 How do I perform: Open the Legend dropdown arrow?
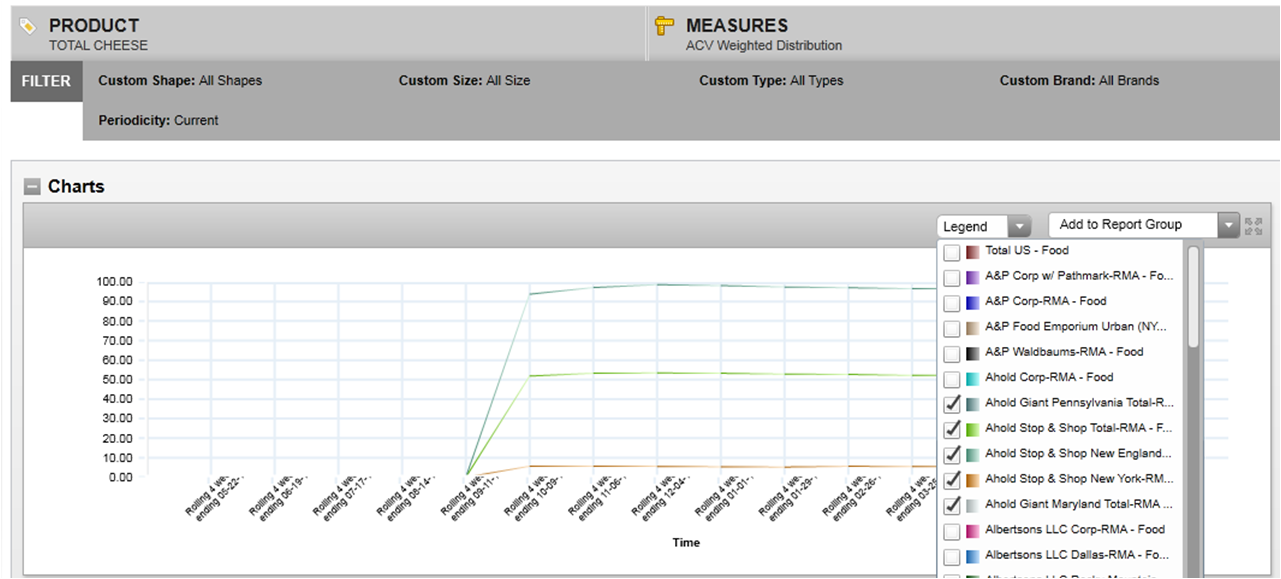coord(1018,226)
